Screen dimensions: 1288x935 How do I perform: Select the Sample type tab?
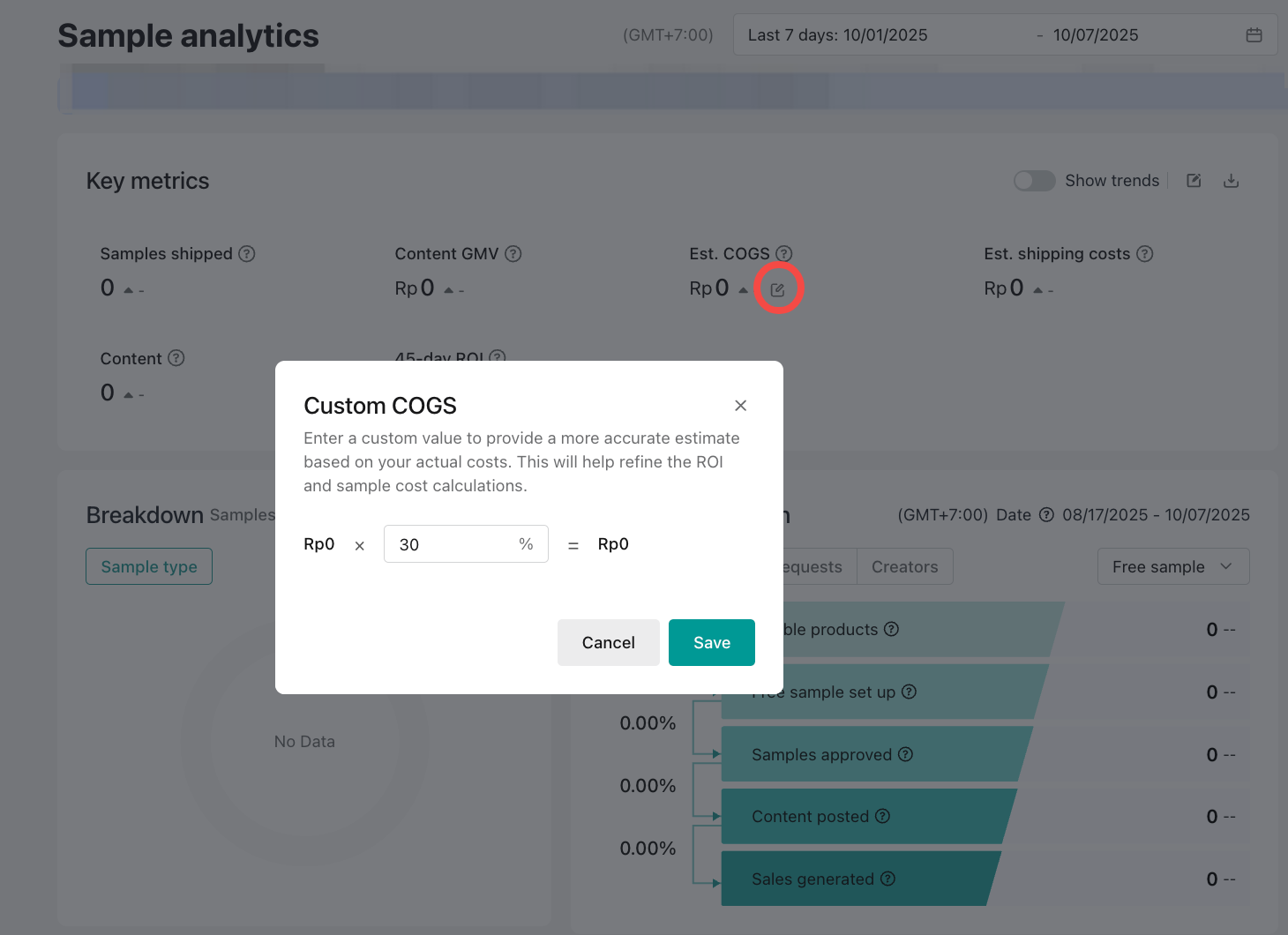(x=149, y=566)
